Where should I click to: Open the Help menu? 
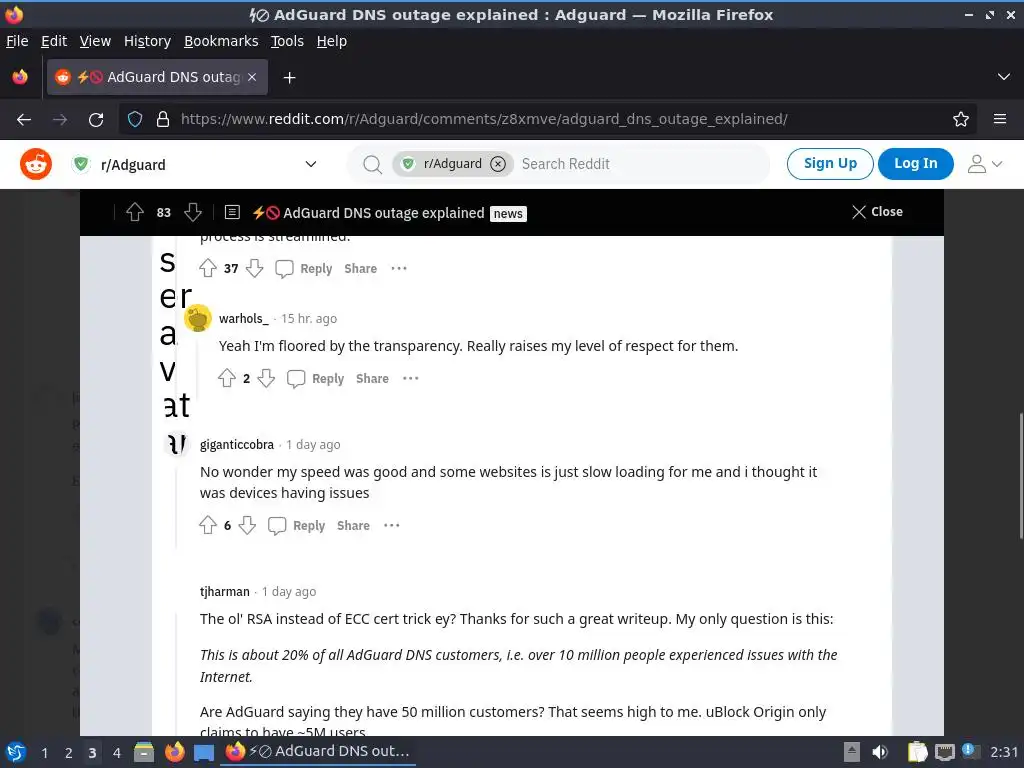(x=332, y=41)
